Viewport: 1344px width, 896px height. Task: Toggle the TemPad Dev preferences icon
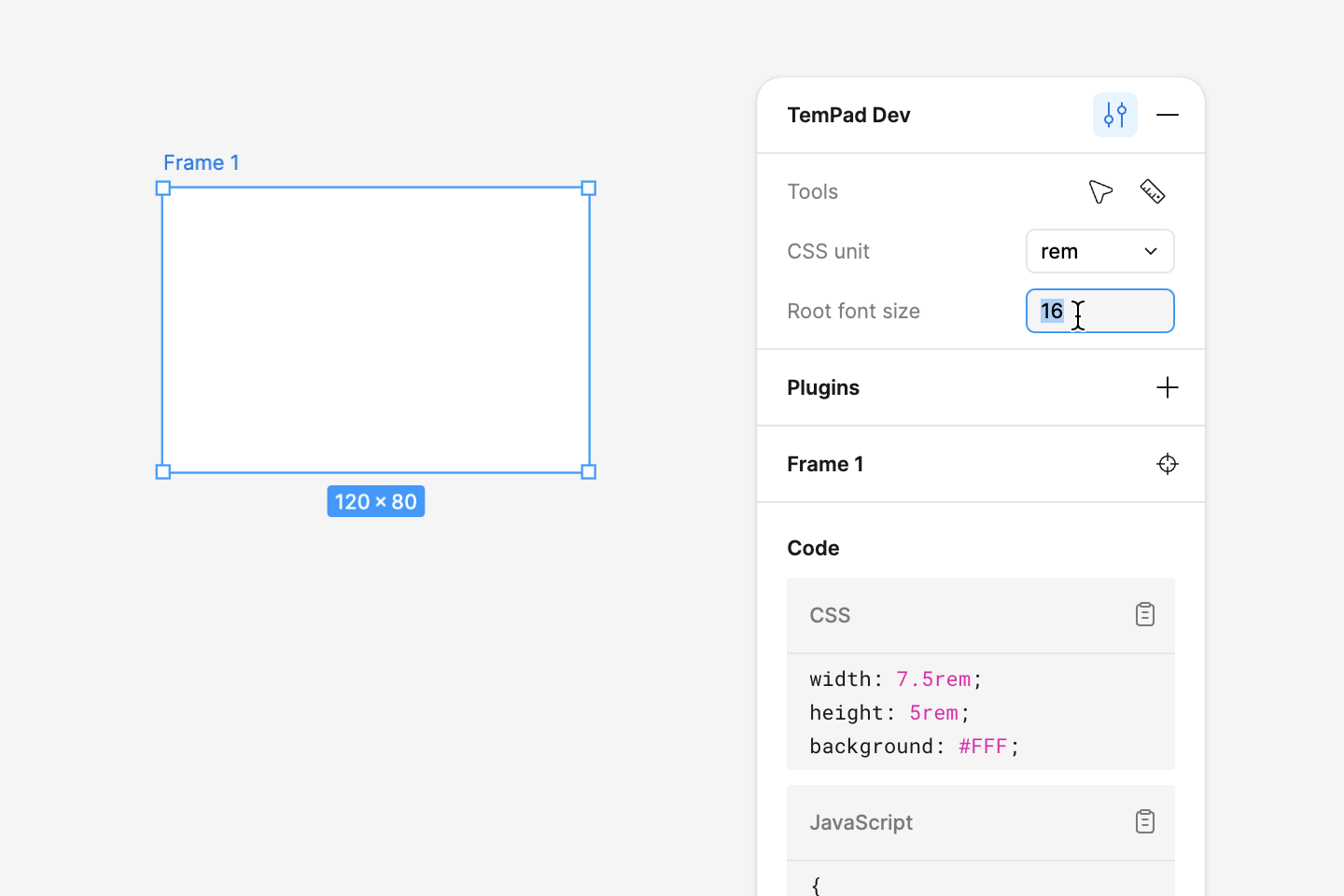(x=1115, y=115)
